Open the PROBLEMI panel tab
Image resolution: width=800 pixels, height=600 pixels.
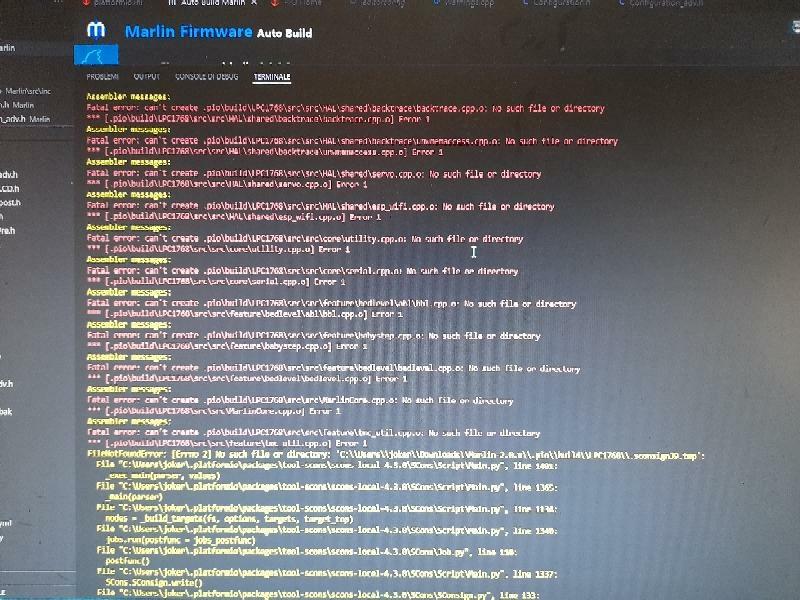coord(103,77)
